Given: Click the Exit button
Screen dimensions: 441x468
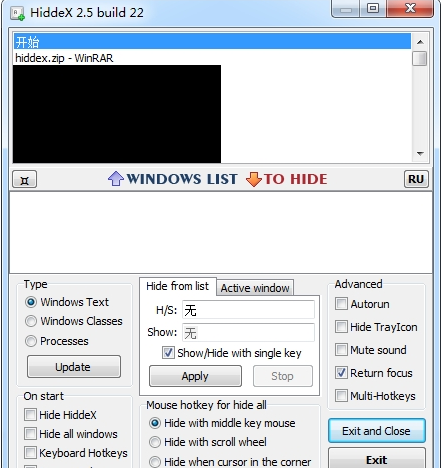Looking at the screenshot, I should 377,459.
